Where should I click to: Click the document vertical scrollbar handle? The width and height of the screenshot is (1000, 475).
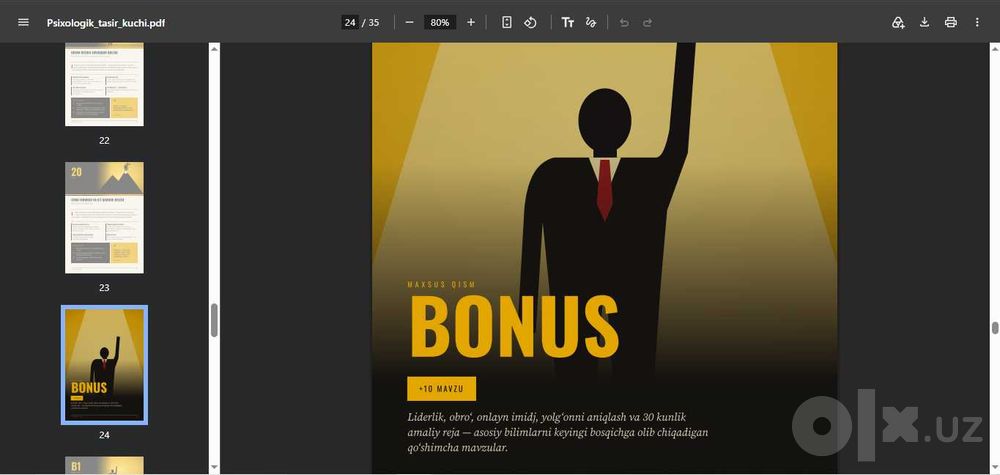994,328
